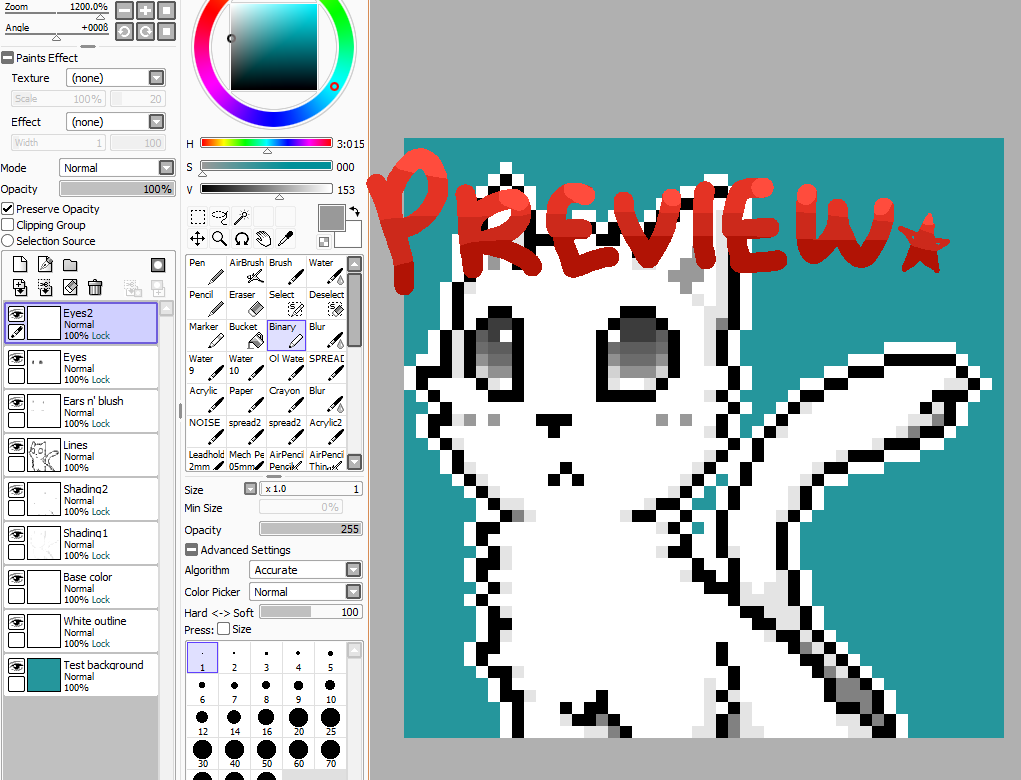Select the Marker tool

(206, 335)
